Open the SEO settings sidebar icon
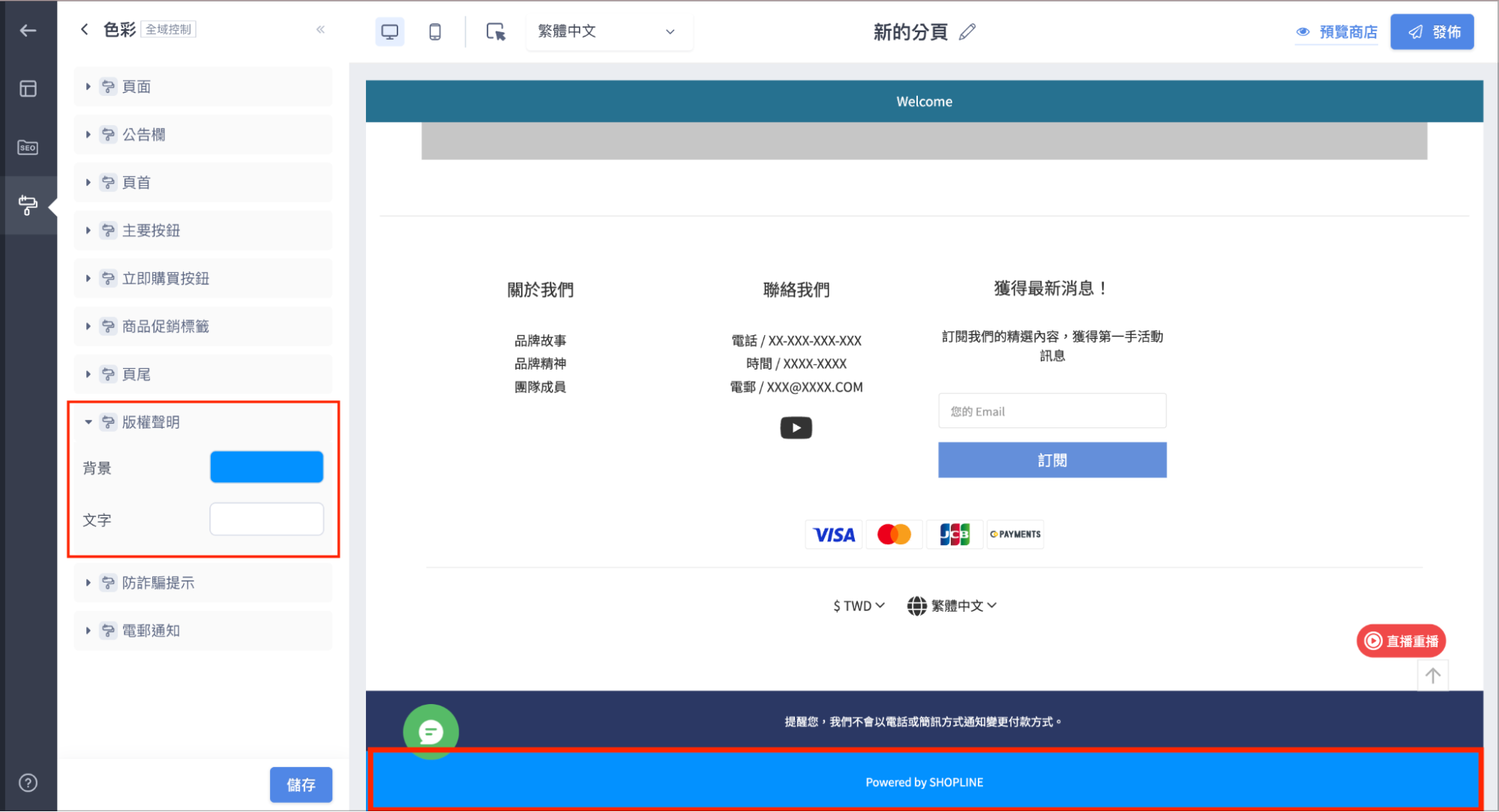Image resolution: width=1499 pixels, height=812 pixels. (28, 147)
